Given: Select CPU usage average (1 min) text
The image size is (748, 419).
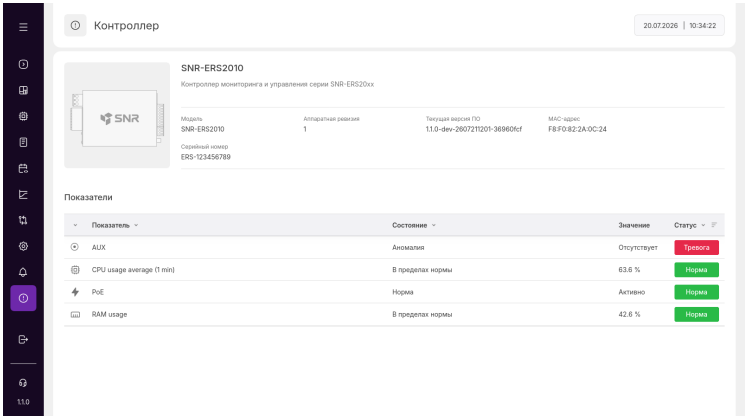Looking at the screenshot, I should click(x=133, y=270).
